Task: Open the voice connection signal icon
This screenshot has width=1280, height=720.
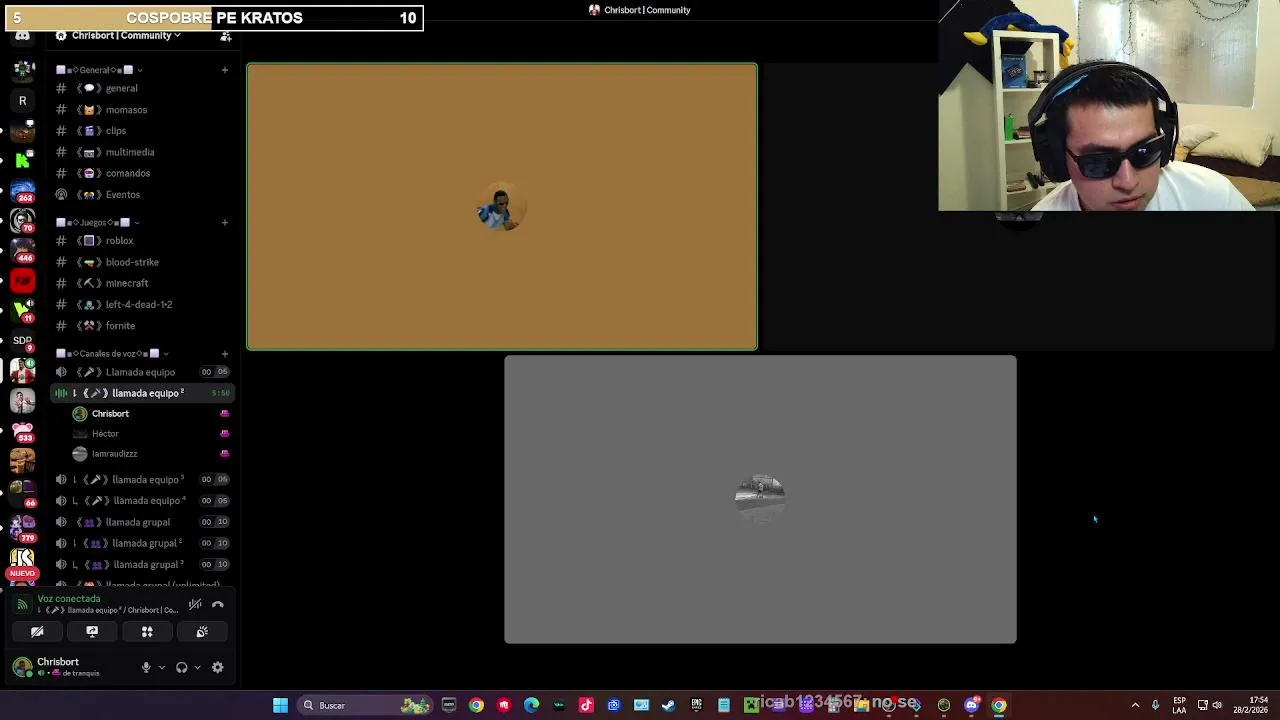Action: [x=22, y=604]
